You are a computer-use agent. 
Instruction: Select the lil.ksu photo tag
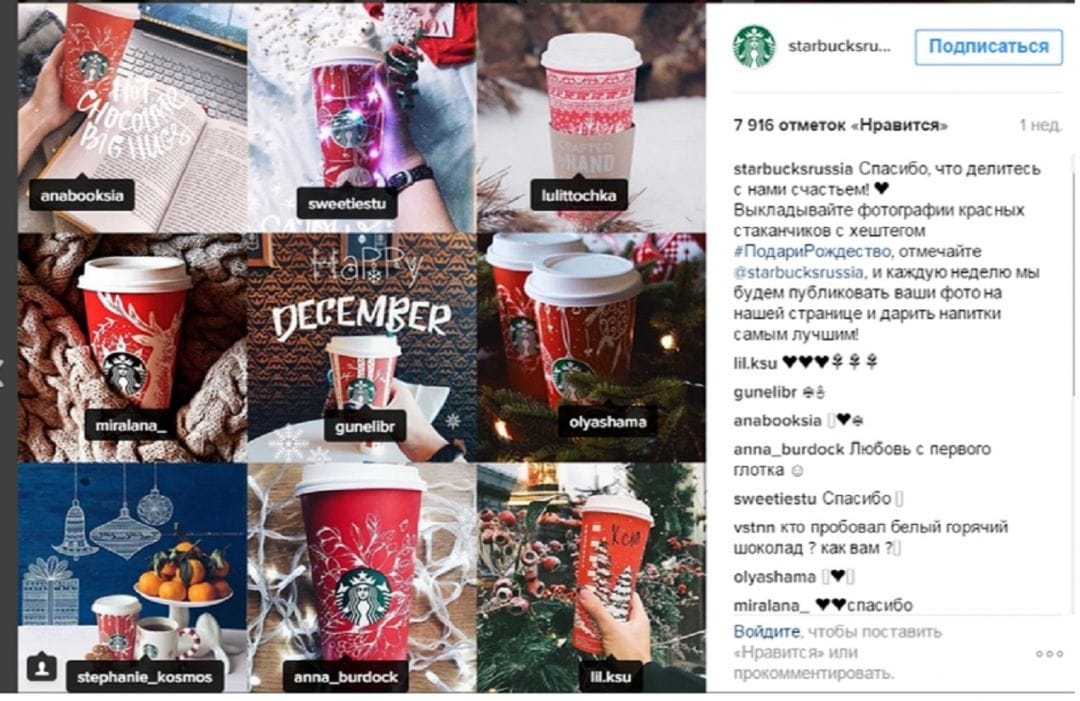point(610,676)
